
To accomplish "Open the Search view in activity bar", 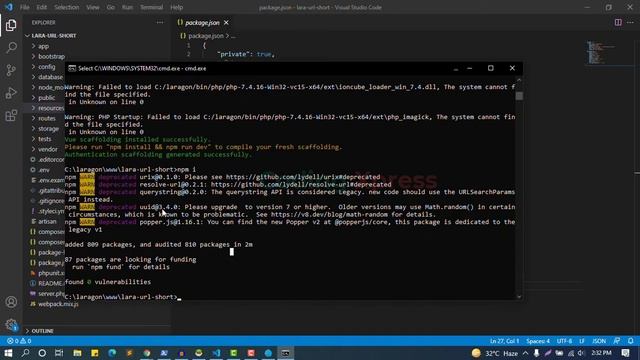I will [11, 48].
